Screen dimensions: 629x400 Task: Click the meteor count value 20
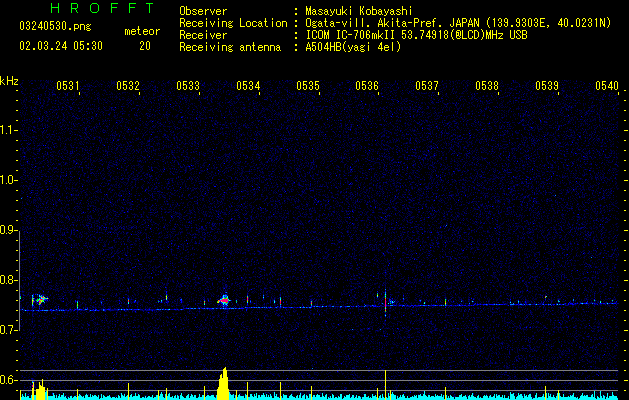click(145, 46)
